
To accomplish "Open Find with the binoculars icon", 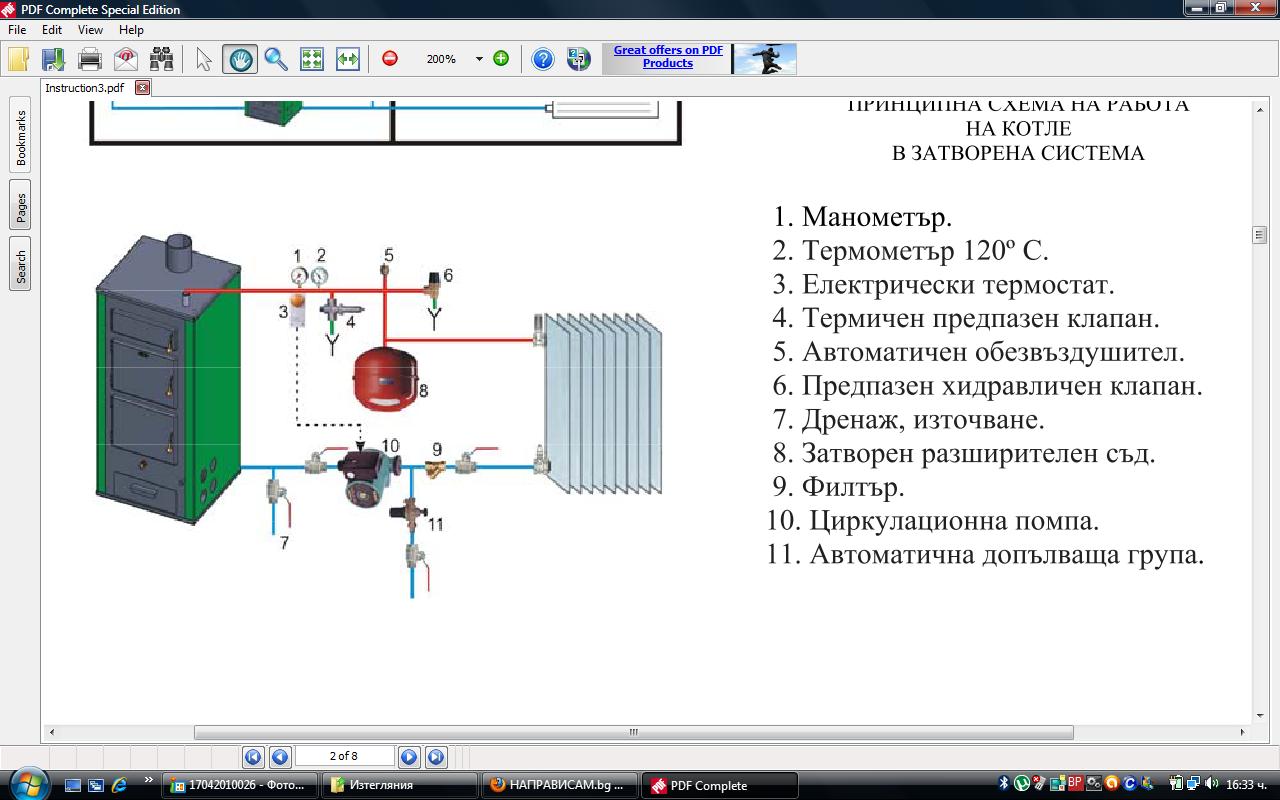I will (x=161, y=59).
